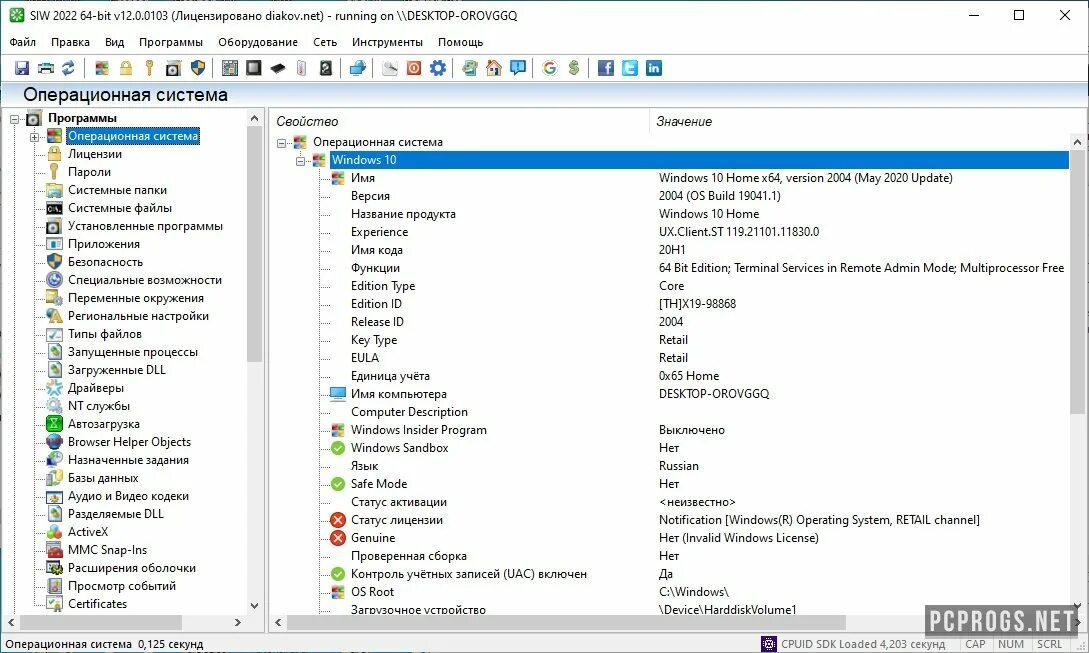Open the Инструменты menu

[x=387, y=42]
